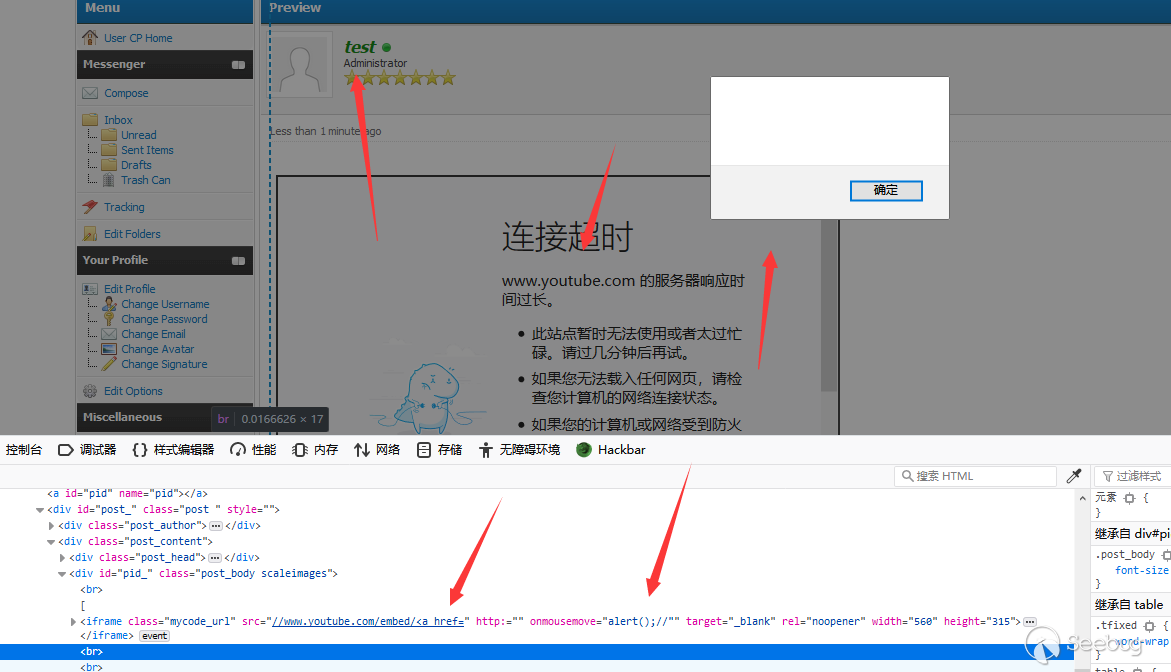Click the Hackbar green globe icon
This screenshot has width=1171, height=672.
coord(584,449)
